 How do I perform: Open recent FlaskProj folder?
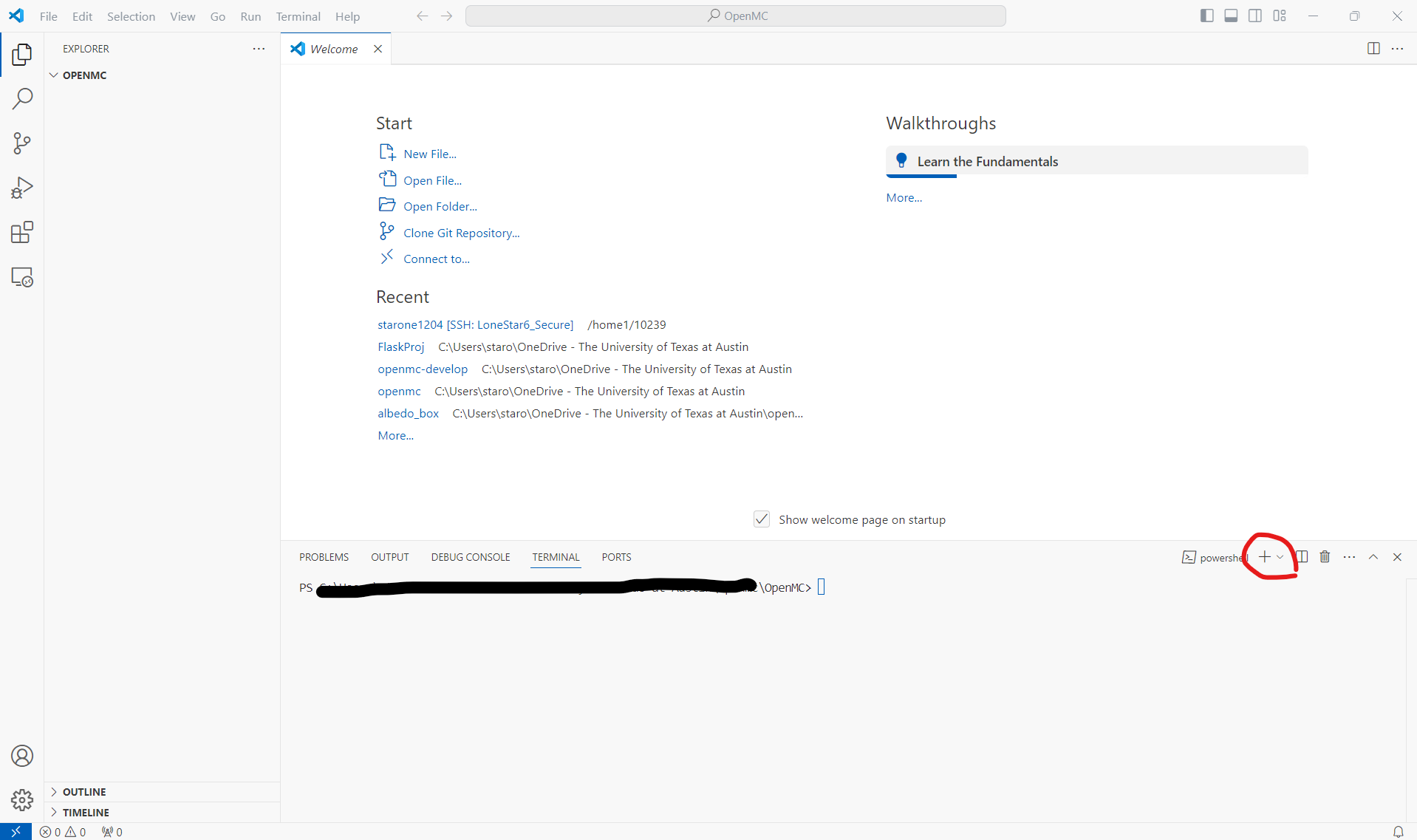click(400, 346)
